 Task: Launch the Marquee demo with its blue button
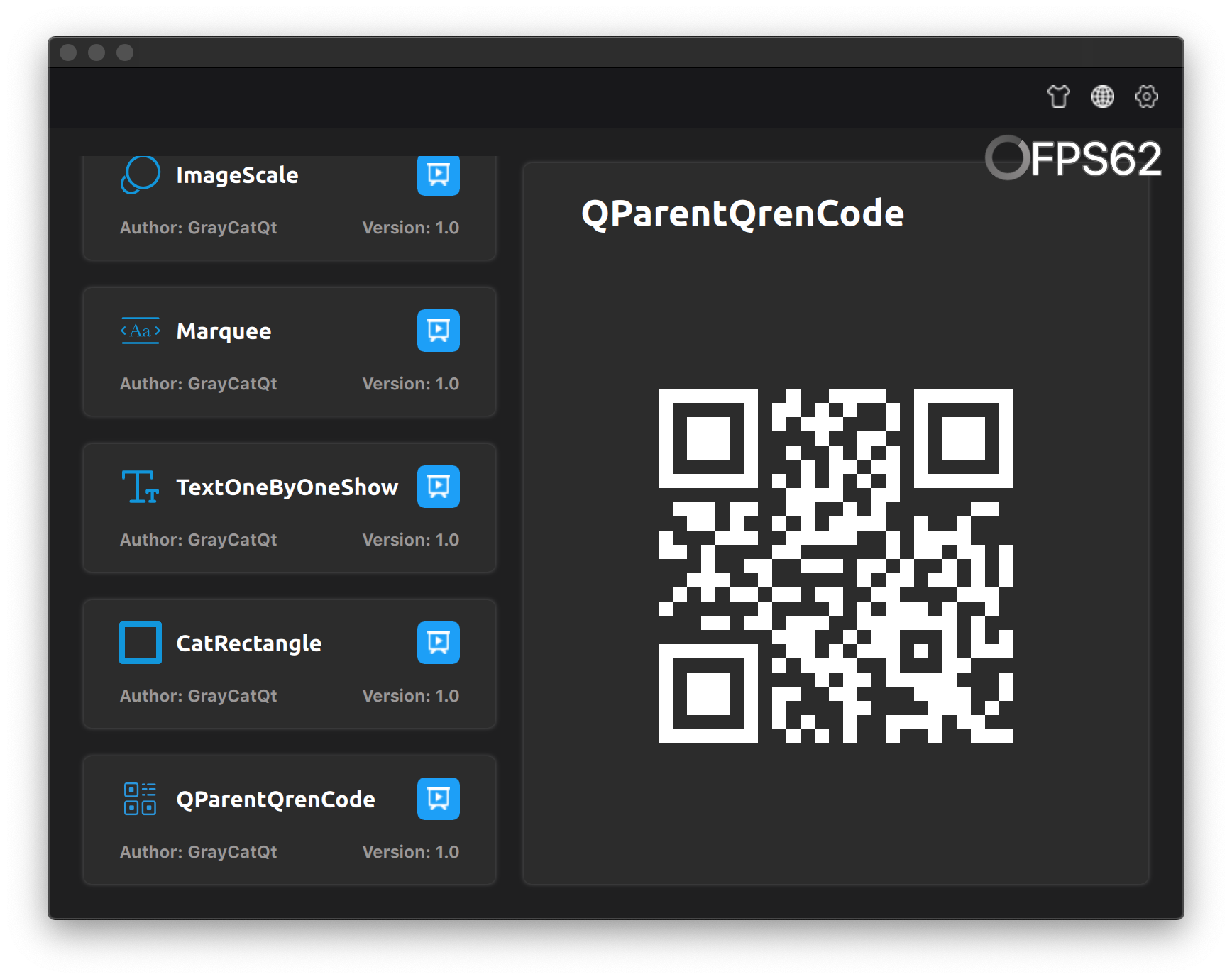pyautogui.click(x=439, y=331)
